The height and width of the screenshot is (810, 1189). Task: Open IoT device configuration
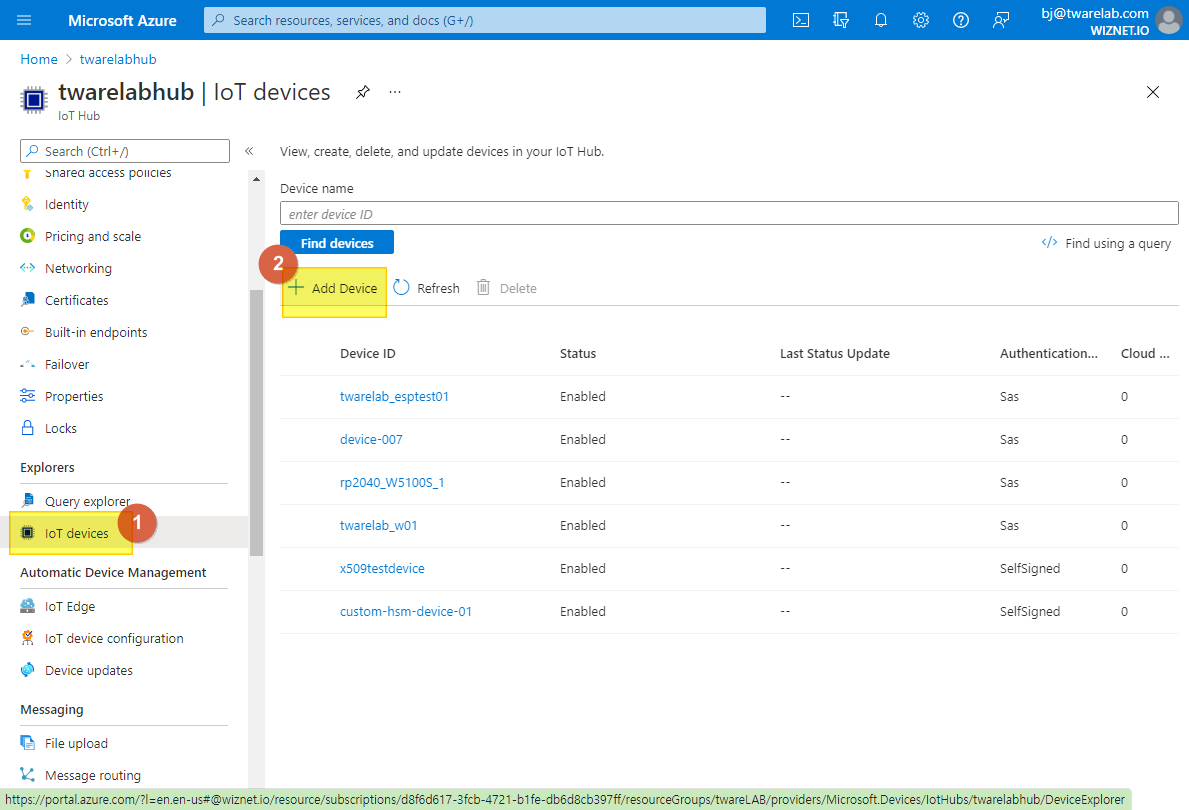114,638
